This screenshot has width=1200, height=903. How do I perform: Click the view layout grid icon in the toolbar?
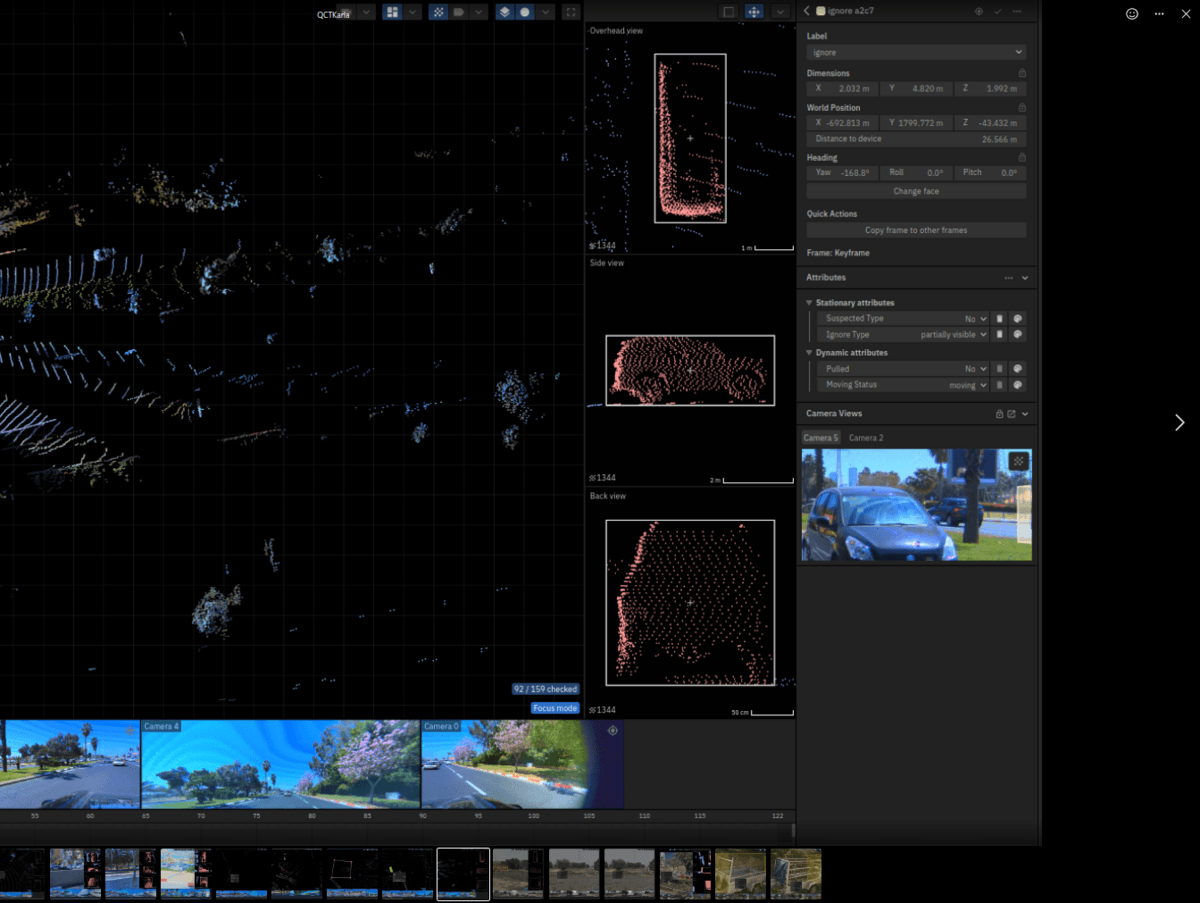(x=392, y=12)
